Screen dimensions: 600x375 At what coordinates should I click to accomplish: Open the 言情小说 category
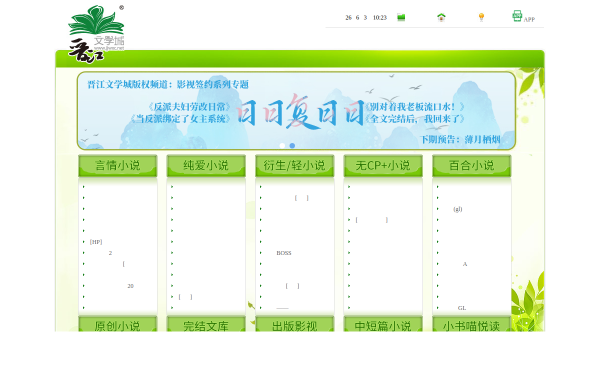click(x=117, y=166)
